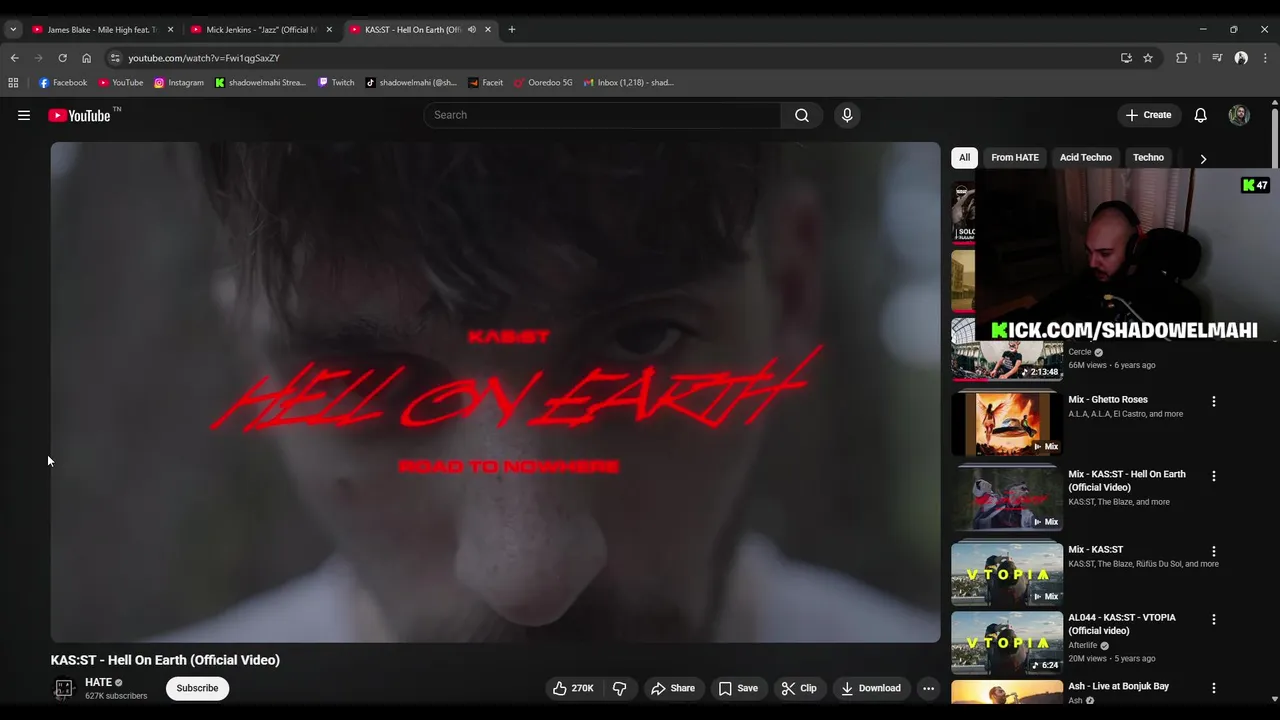Close the Mick Jenkins tab
Image resolution: width=1280 pixels, height=720 pixels.
329,30
